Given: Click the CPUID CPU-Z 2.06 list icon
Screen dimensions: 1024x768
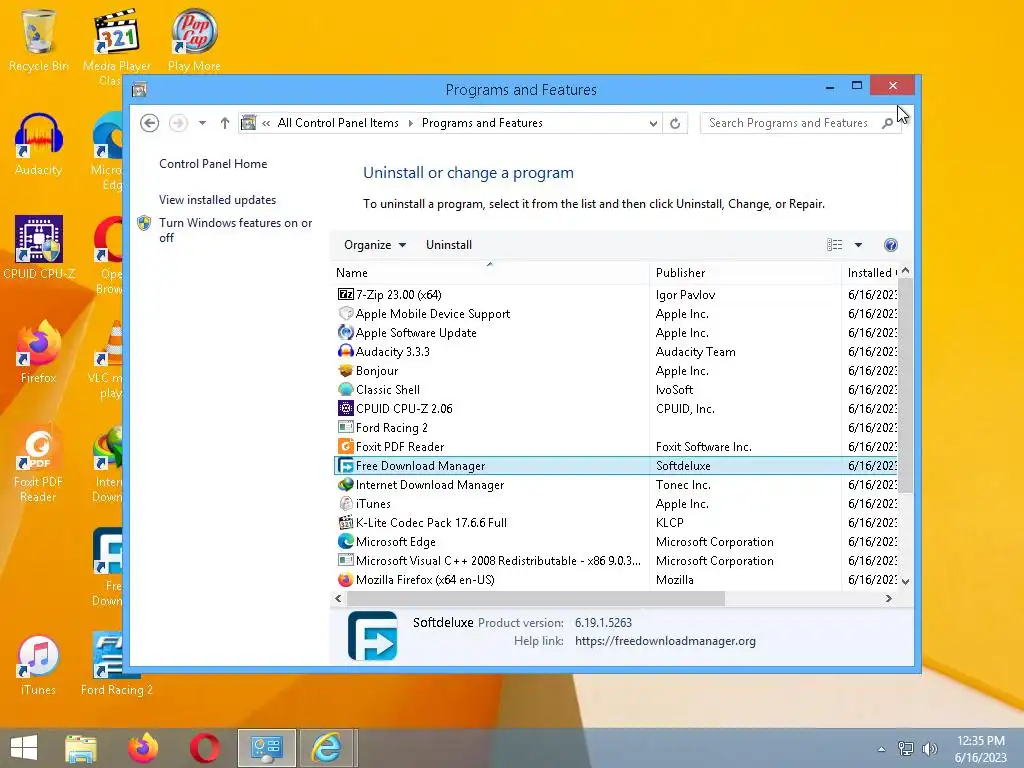Looking at the screenshot, I should (x=345, y=408).
